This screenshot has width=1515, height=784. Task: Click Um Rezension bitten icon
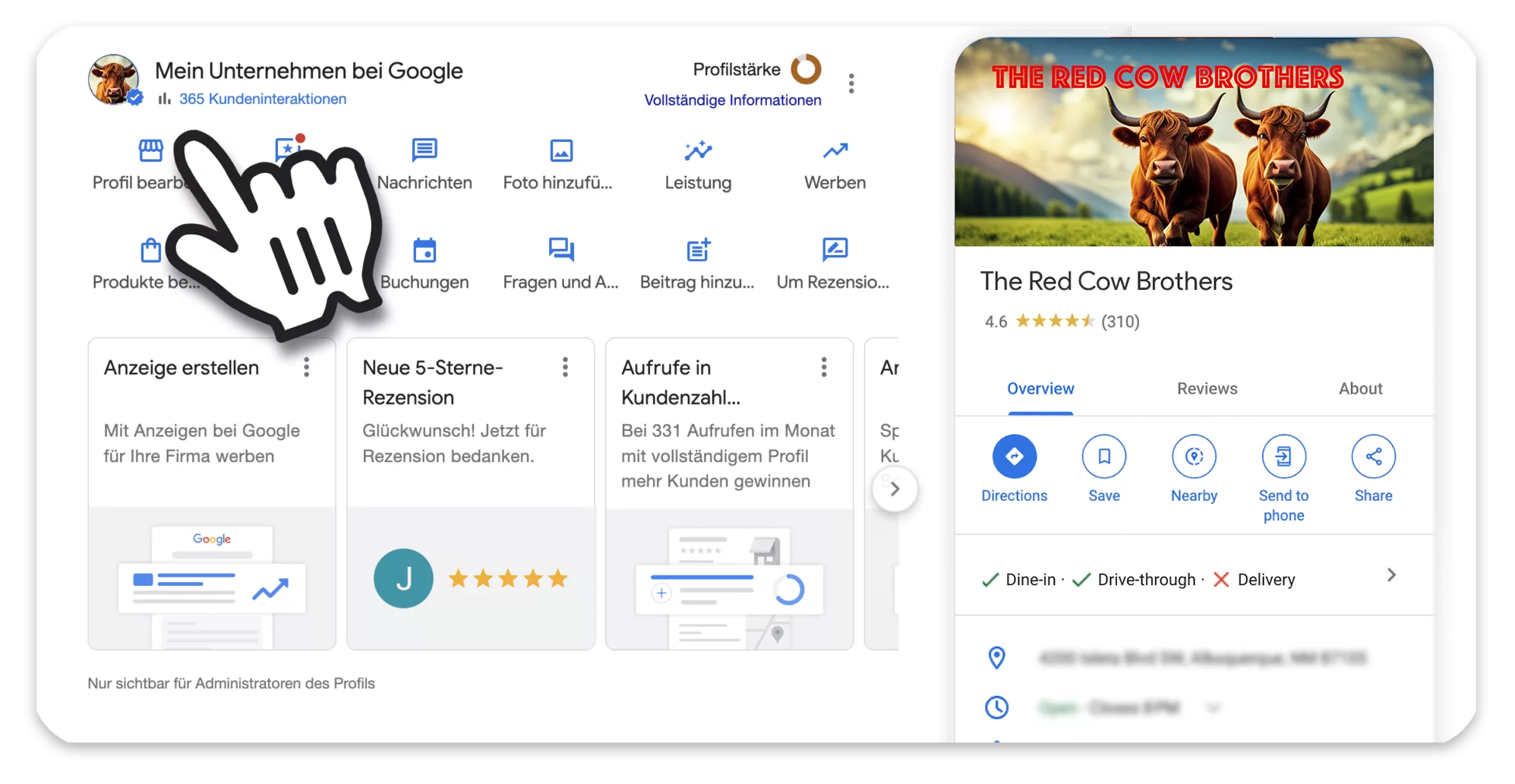coord(835,250)
